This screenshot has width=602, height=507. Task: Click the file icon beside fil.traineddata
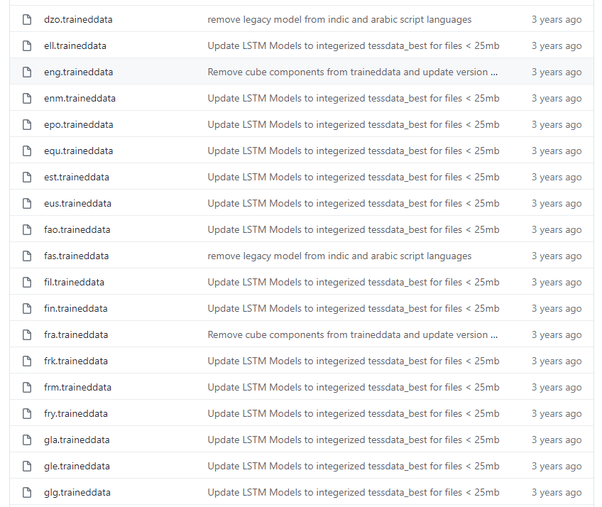pos(27,282)
